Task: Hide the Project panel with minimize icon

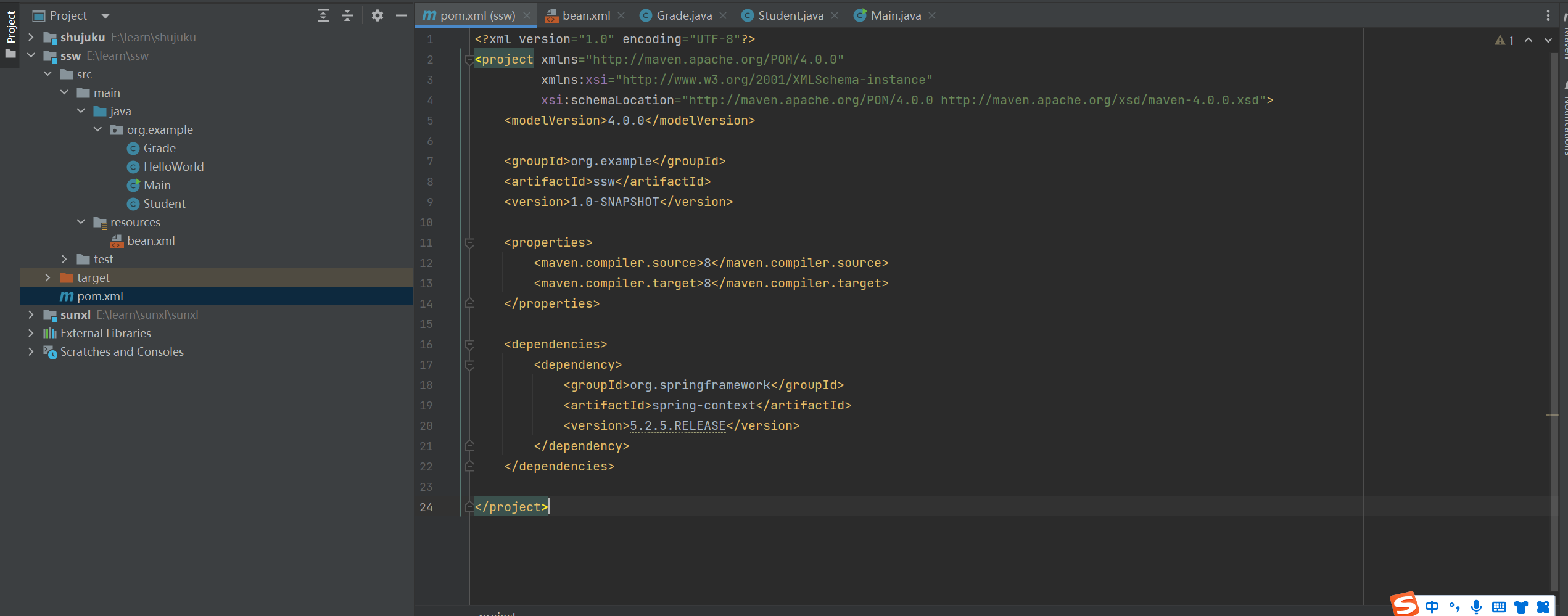Action: click(x=401, y=16)
